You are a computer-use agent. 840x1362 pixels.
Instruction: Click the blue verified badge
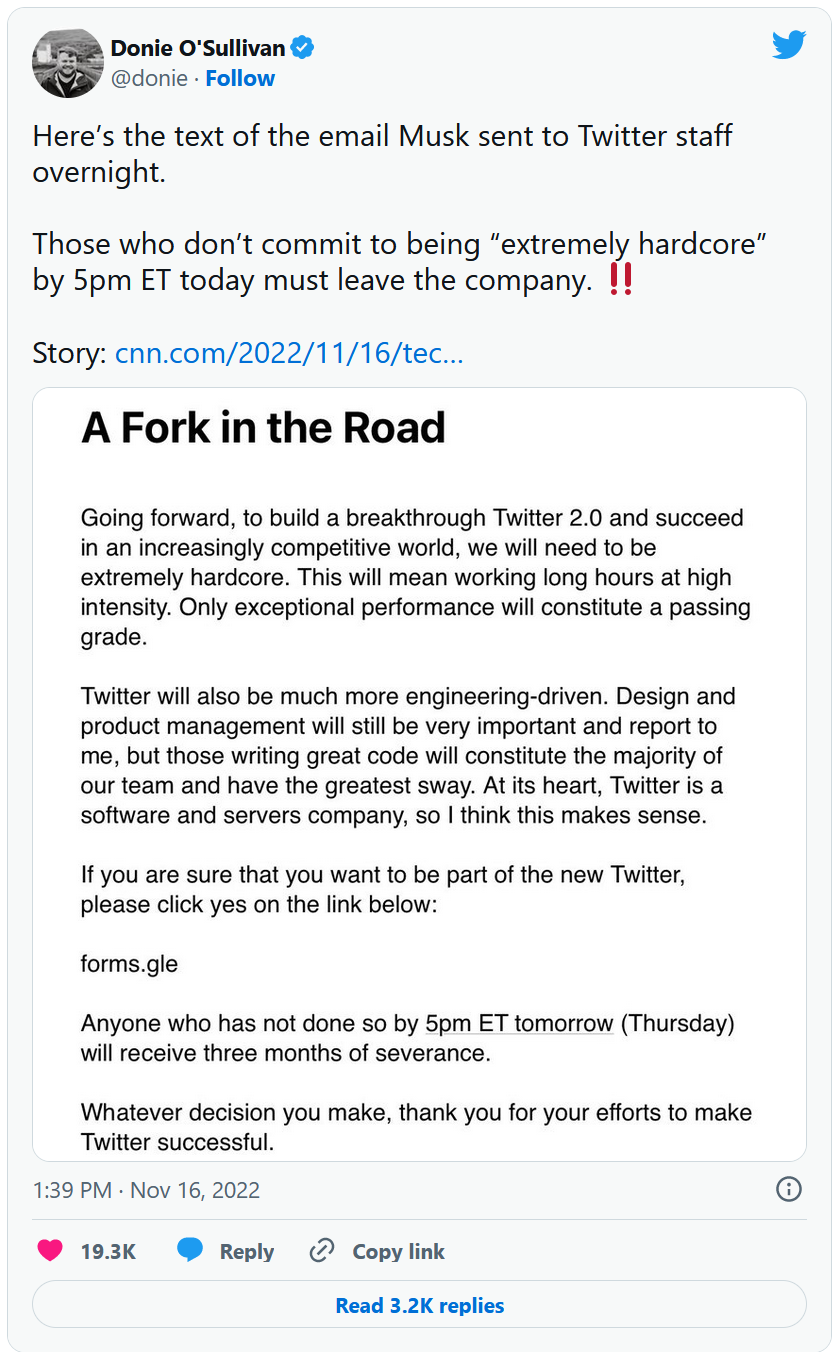[302, 47]
